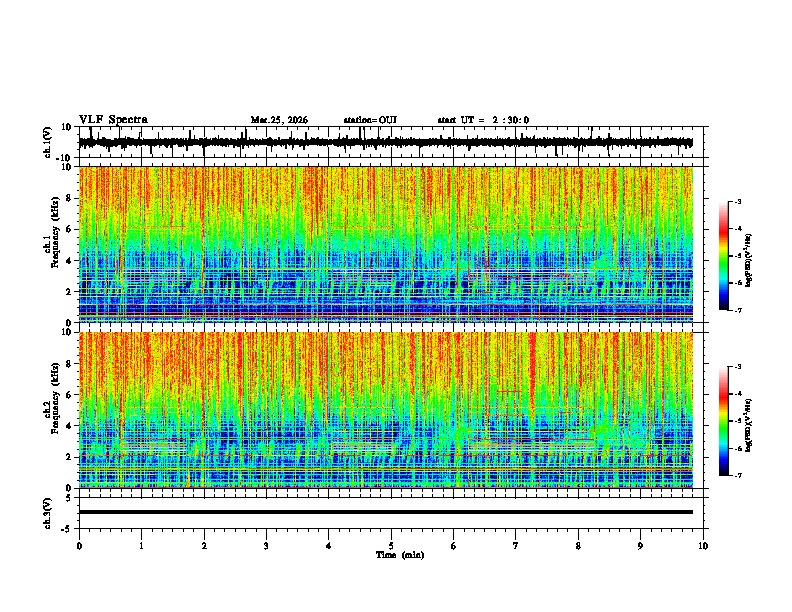Select the log(PSD) label beside ch.2 colorbar
Screen dimensions: 792x612
749,425
